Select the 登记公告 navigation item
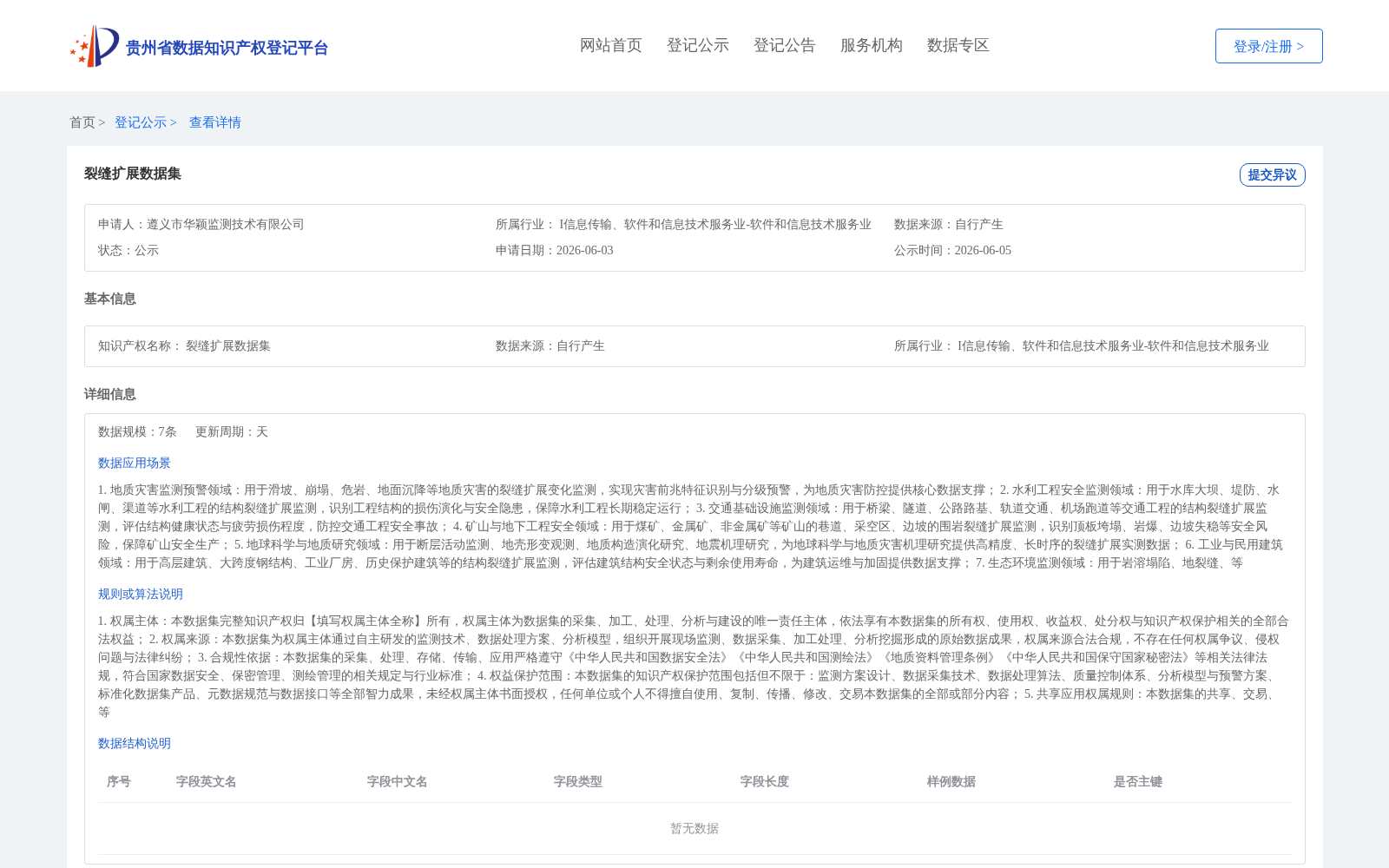Image resolution: width=1389 pixels, height=868 pixels. [x=785, y=45]
